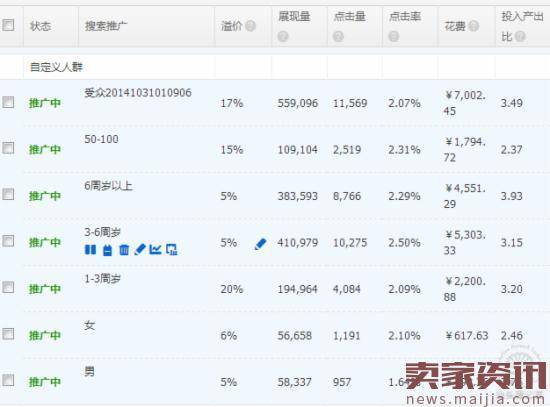Viewport: 550px width, 407px height.
Task: Click 推广中 status of 女 row
Action: pos(45,336)
